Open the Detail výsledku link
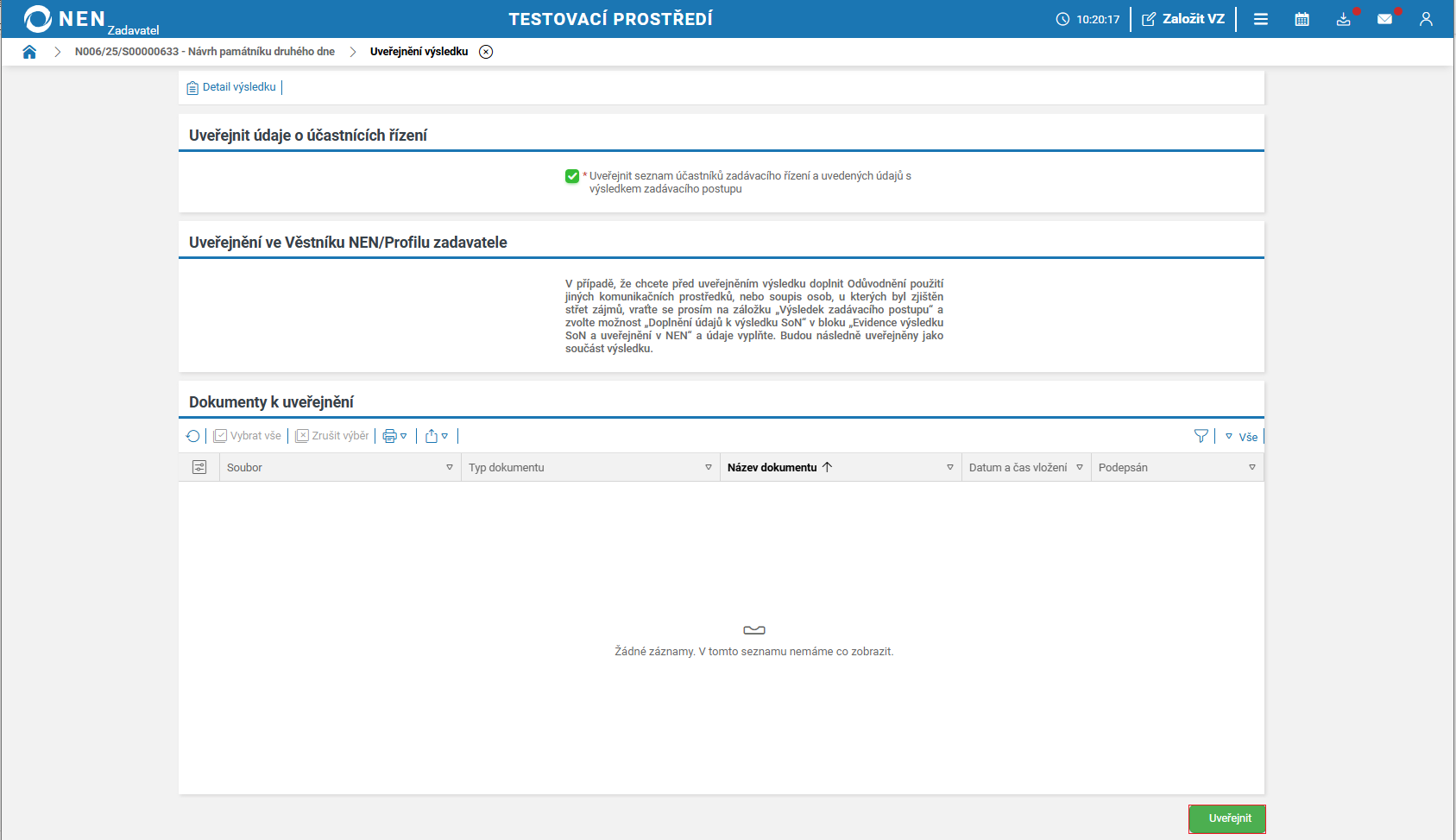The width and height of the screenshot is (1456, 840). click(x=231, y=87)
